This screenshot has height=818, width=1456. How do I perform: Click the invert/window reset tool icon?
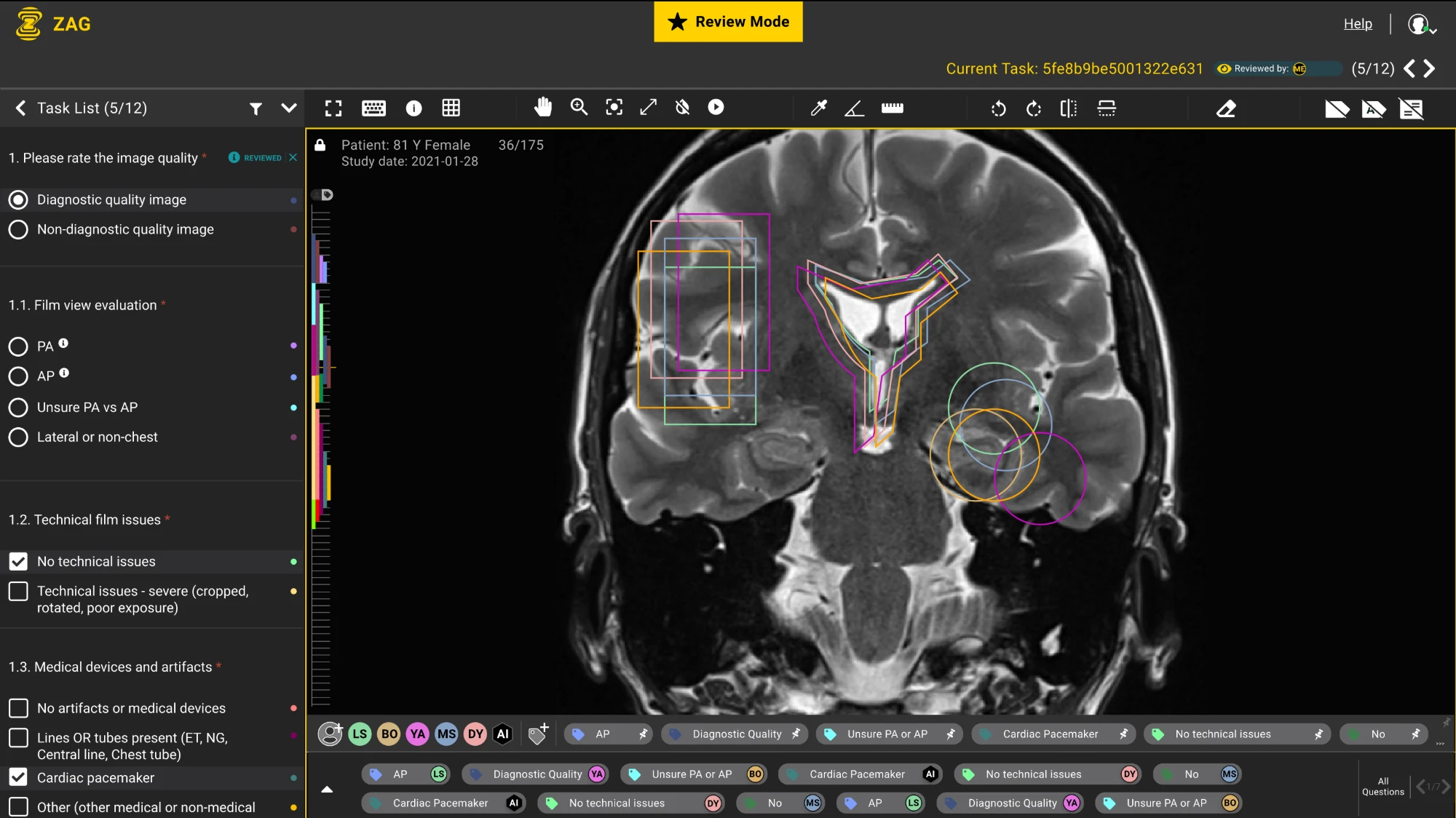click(683, 107)
